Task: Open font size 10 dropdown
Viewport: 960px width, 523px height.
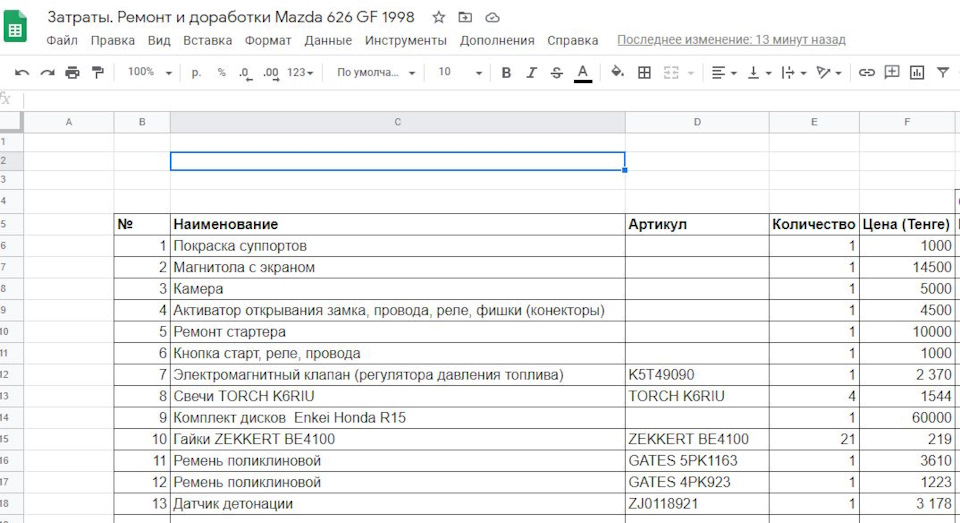Action: [x=460, y=72]
